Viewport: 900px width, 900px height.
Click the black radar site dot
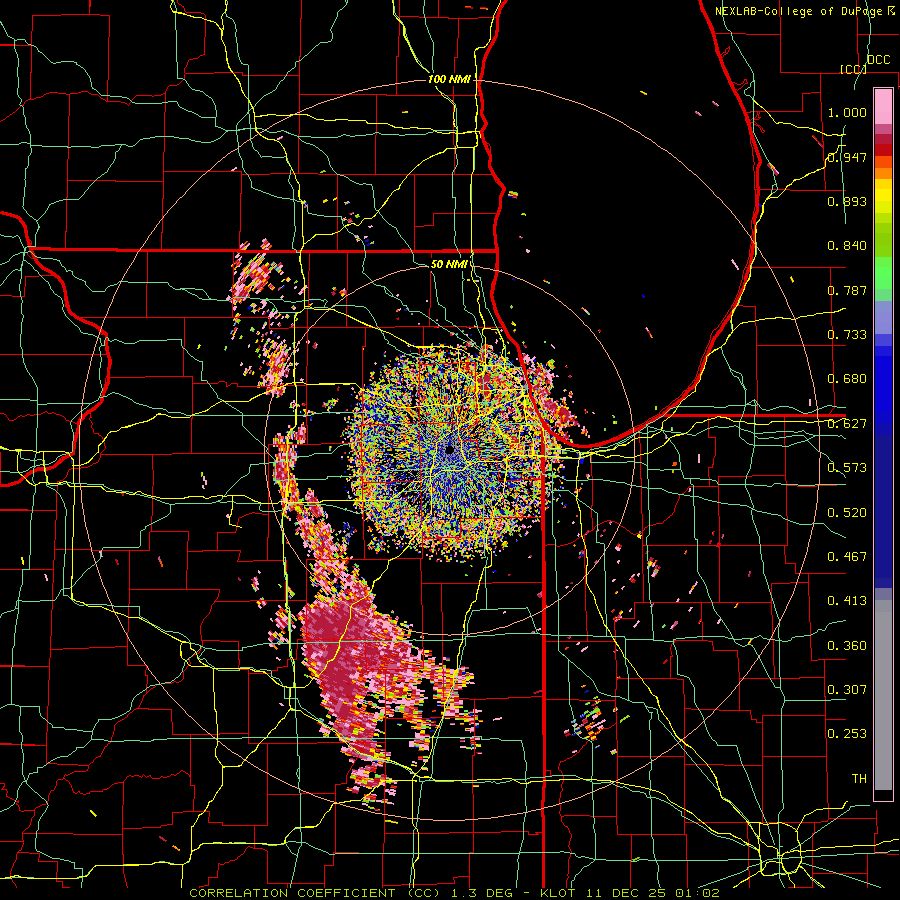point(450,451)
